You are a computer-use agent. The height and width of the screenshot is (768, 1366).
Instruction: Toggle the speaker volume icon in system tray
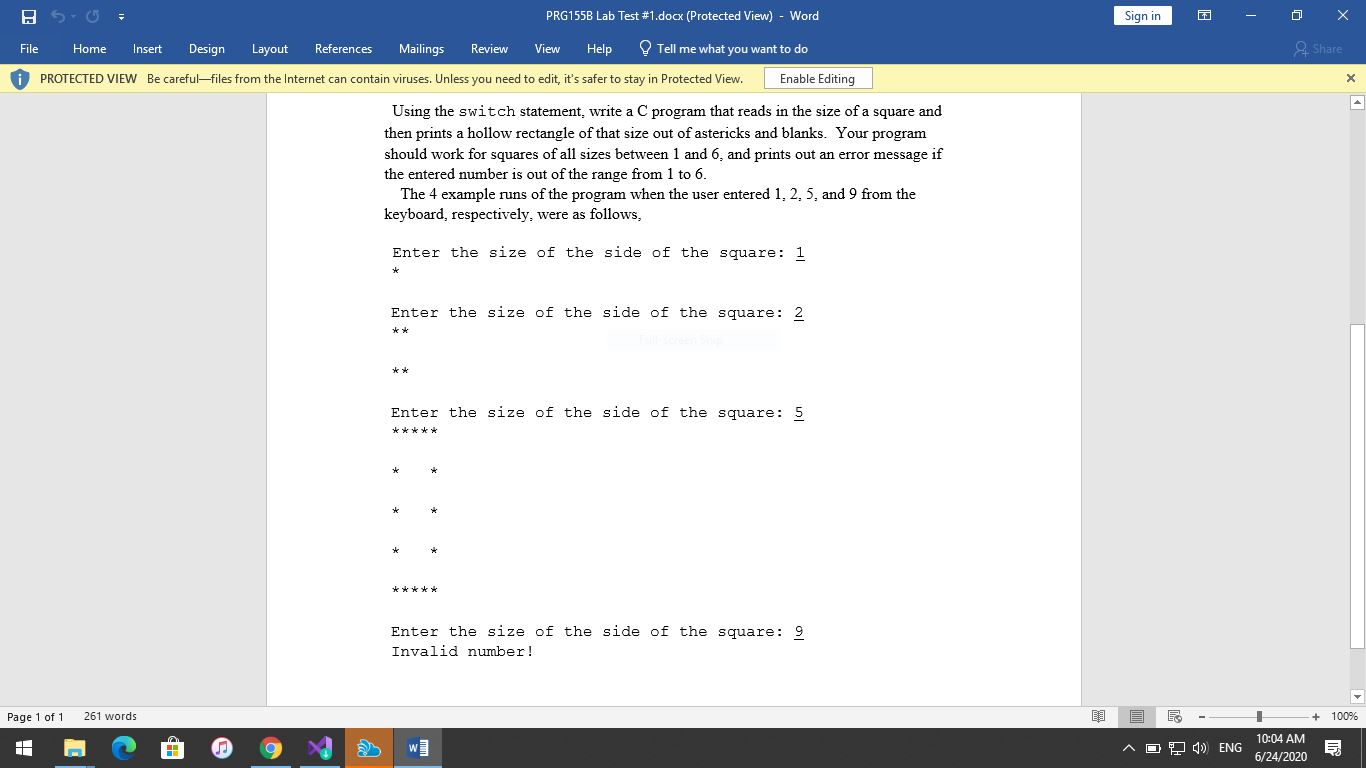pyautogui.click(x=1199, y=747)
